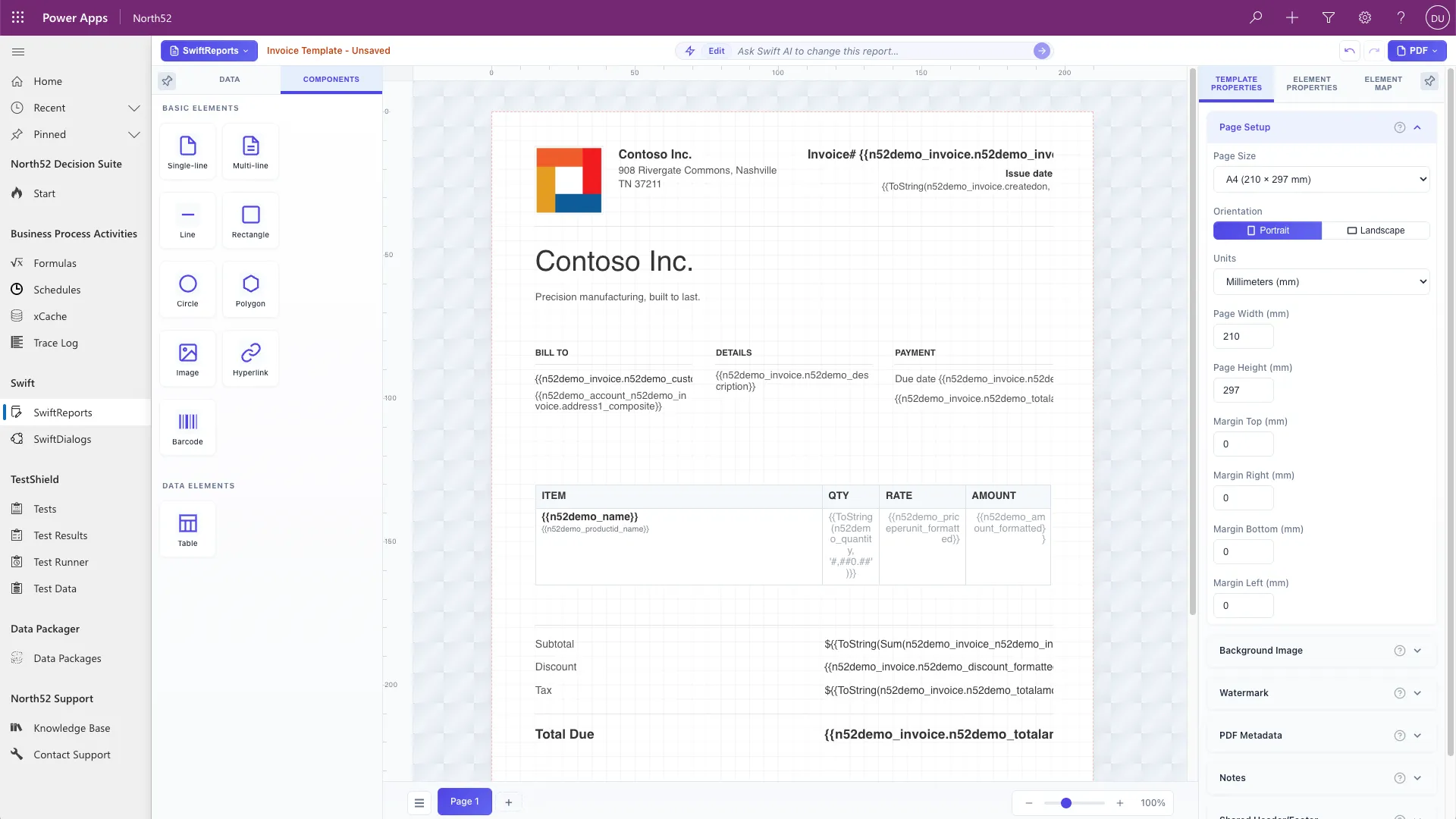Open the settings gear in header
Screen dimensions: 1456x819
tap(1365, 17)
